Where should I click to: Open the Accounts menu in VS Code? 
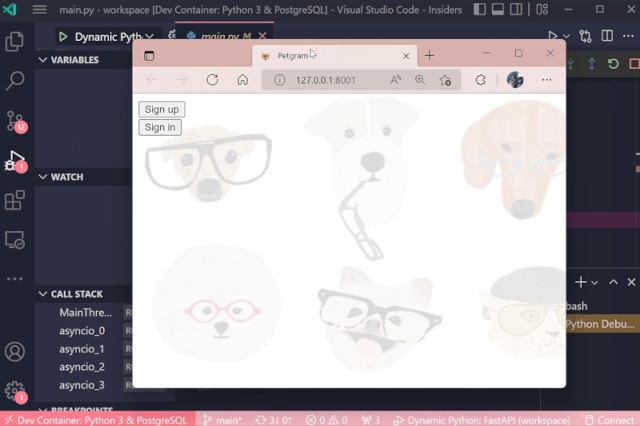15,352
